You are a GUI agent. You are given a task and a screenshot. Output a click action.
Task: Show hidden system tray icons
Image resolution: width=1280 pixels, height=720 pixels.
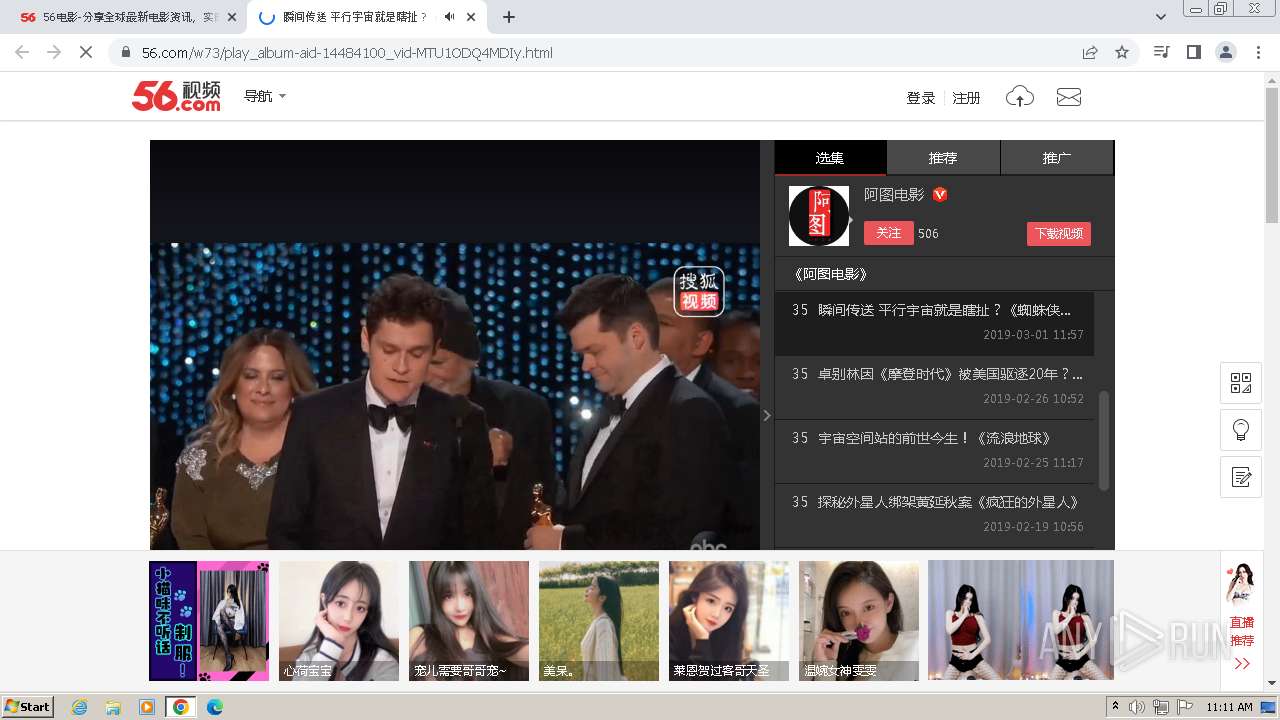point(1115,707)
